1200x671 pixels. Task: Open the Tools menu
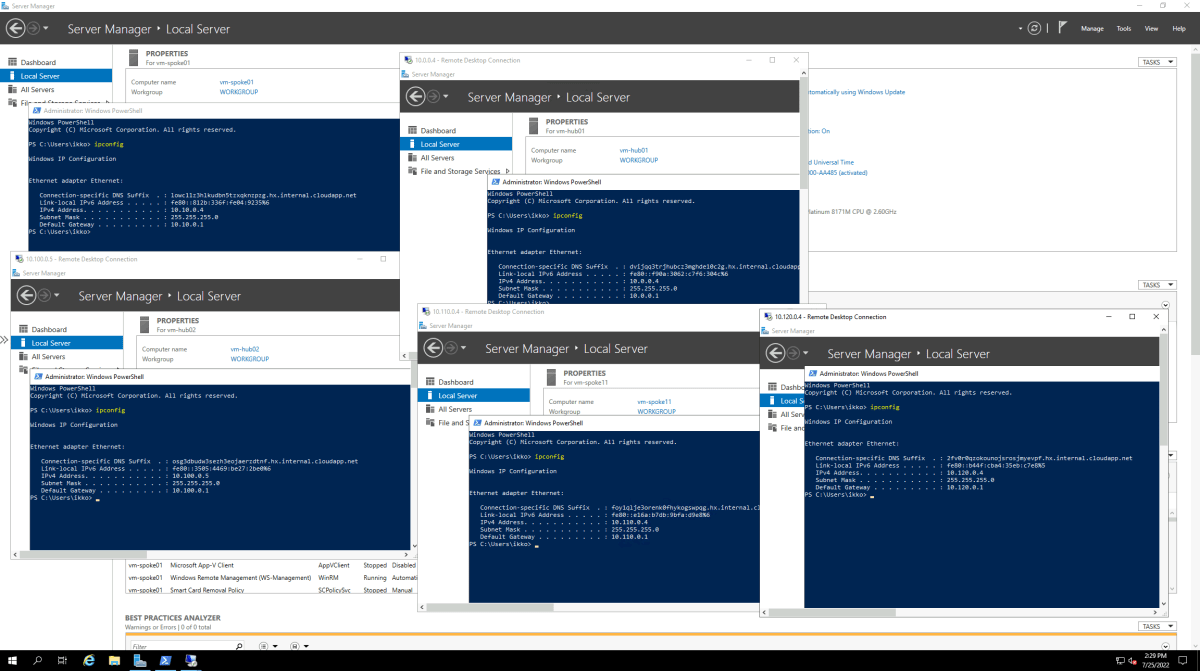[1123, 28]
